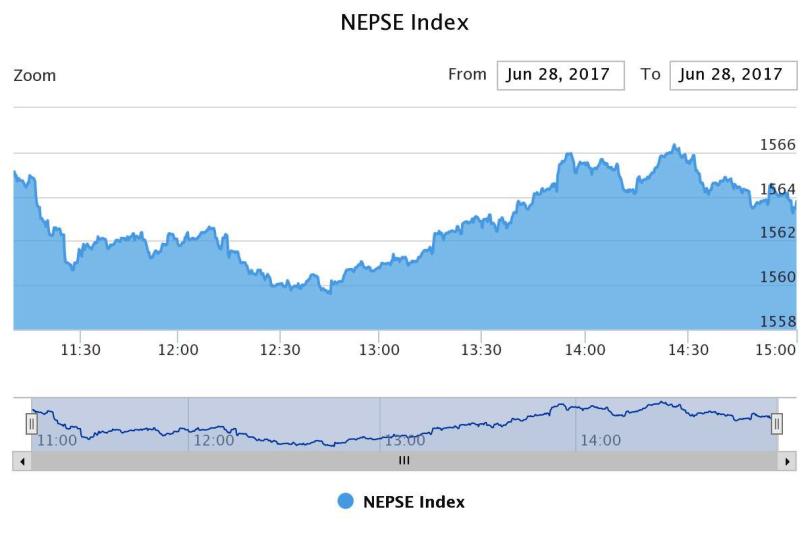Click the 1566 value axis label

pos(778,145)
